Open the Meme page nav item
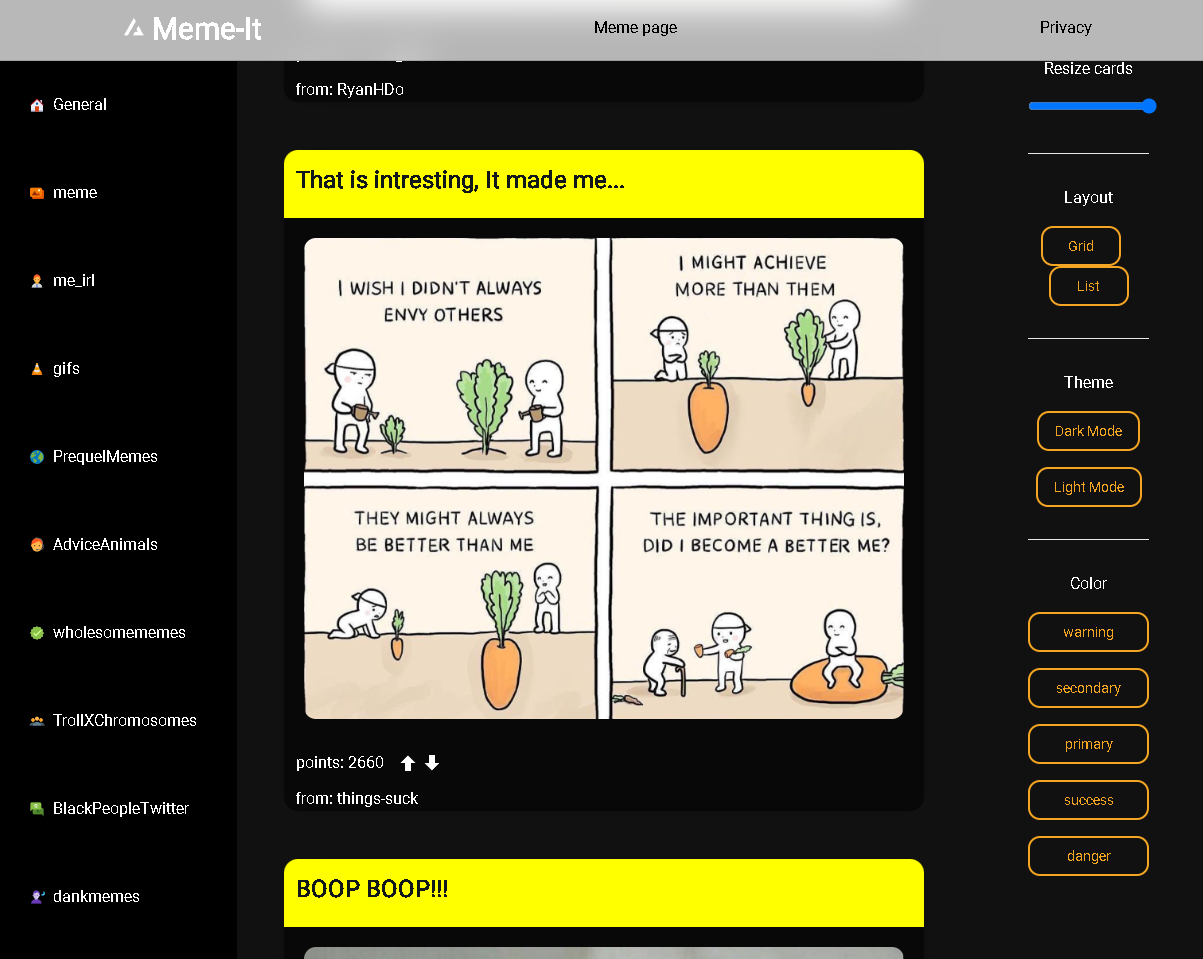 click(635, 28)
